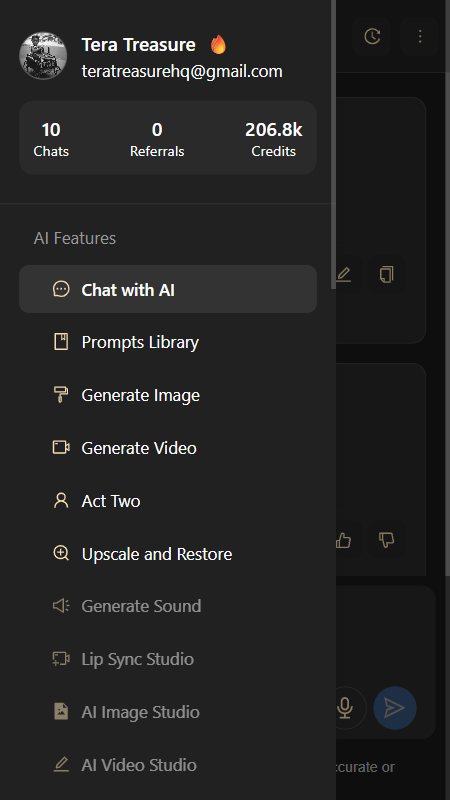
Task: Click the Prompts Library book icon
Action: [x=61, y=342]
